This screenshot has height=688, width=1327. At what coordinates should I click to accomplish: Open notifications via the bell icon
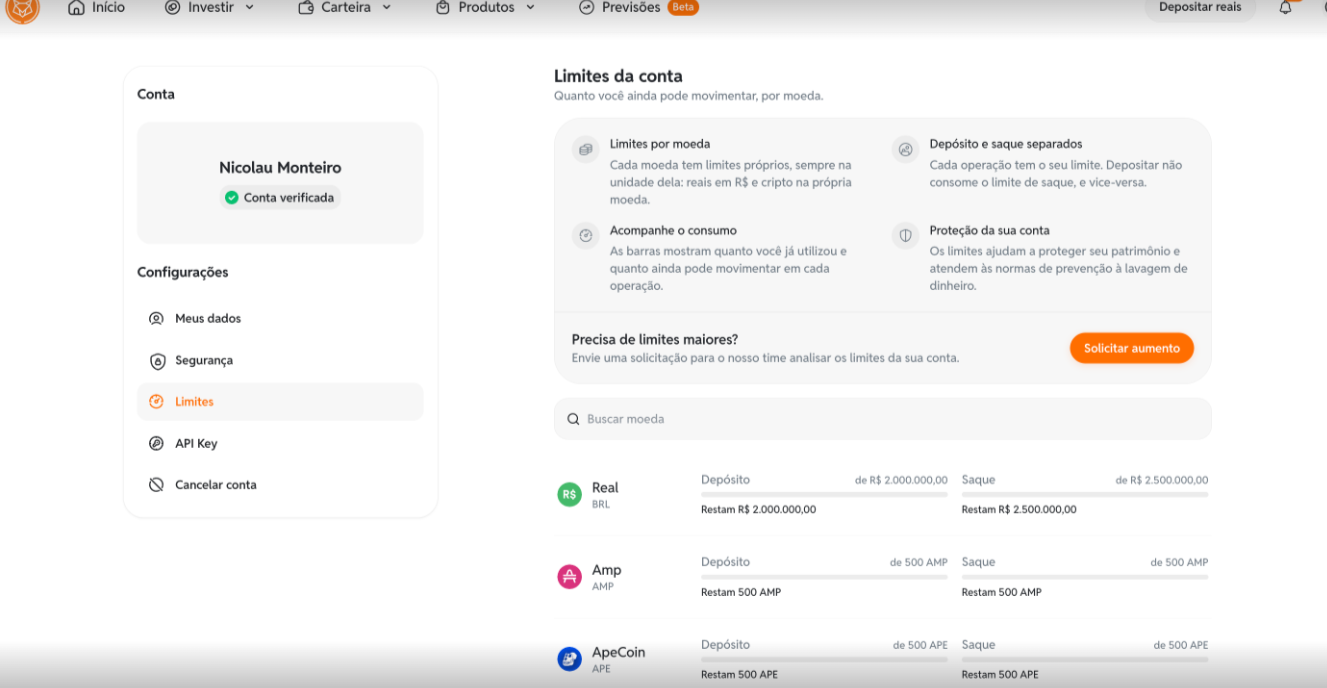(x=1286, y=7)
